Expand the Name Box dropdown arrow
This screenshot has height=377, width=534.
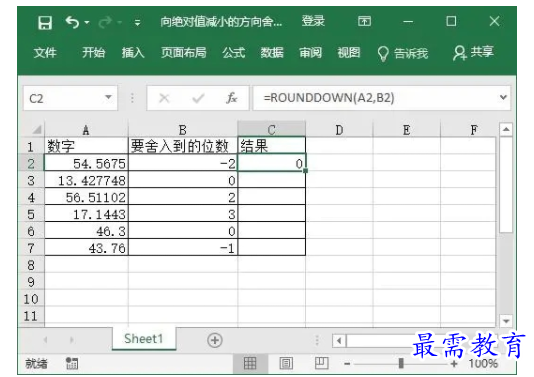108,97
